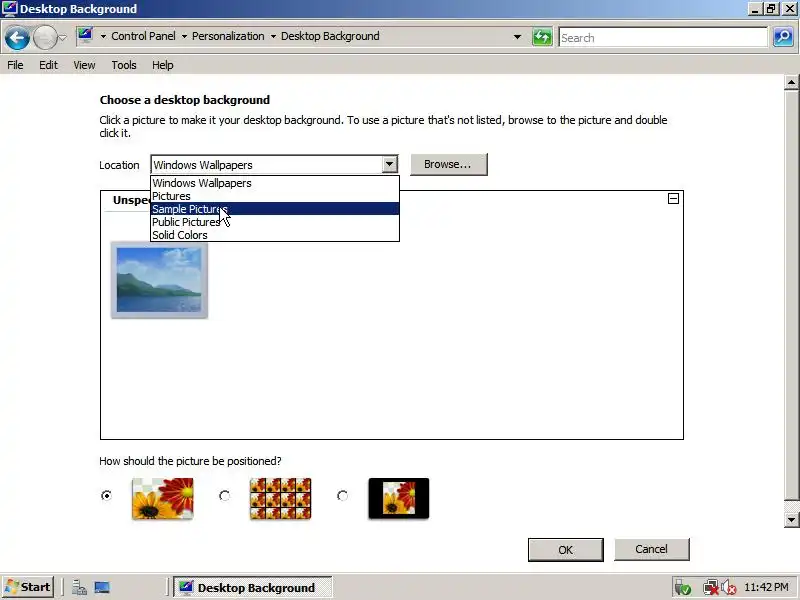Click the Browse... button

tap(448, 164)
